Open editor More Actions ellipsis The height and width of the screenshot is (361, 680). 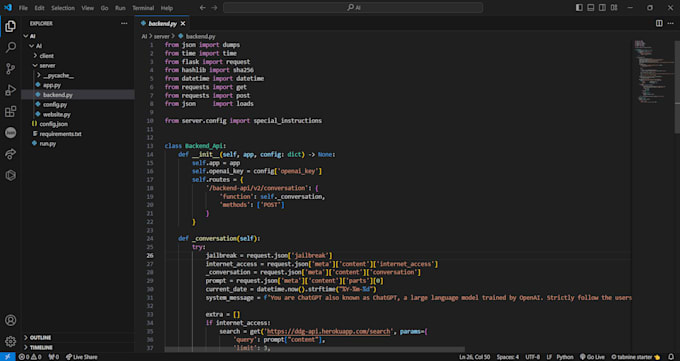pos(671,23)
